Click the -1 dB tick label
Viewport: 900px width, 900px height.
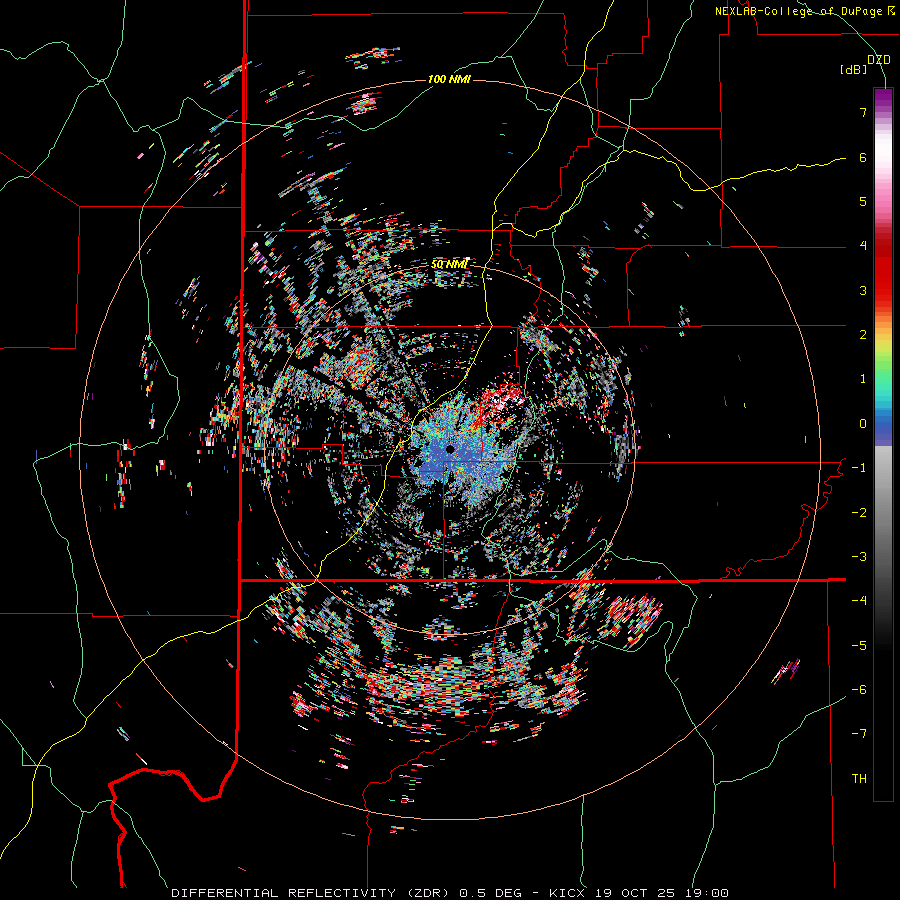[x=859, y=468]
